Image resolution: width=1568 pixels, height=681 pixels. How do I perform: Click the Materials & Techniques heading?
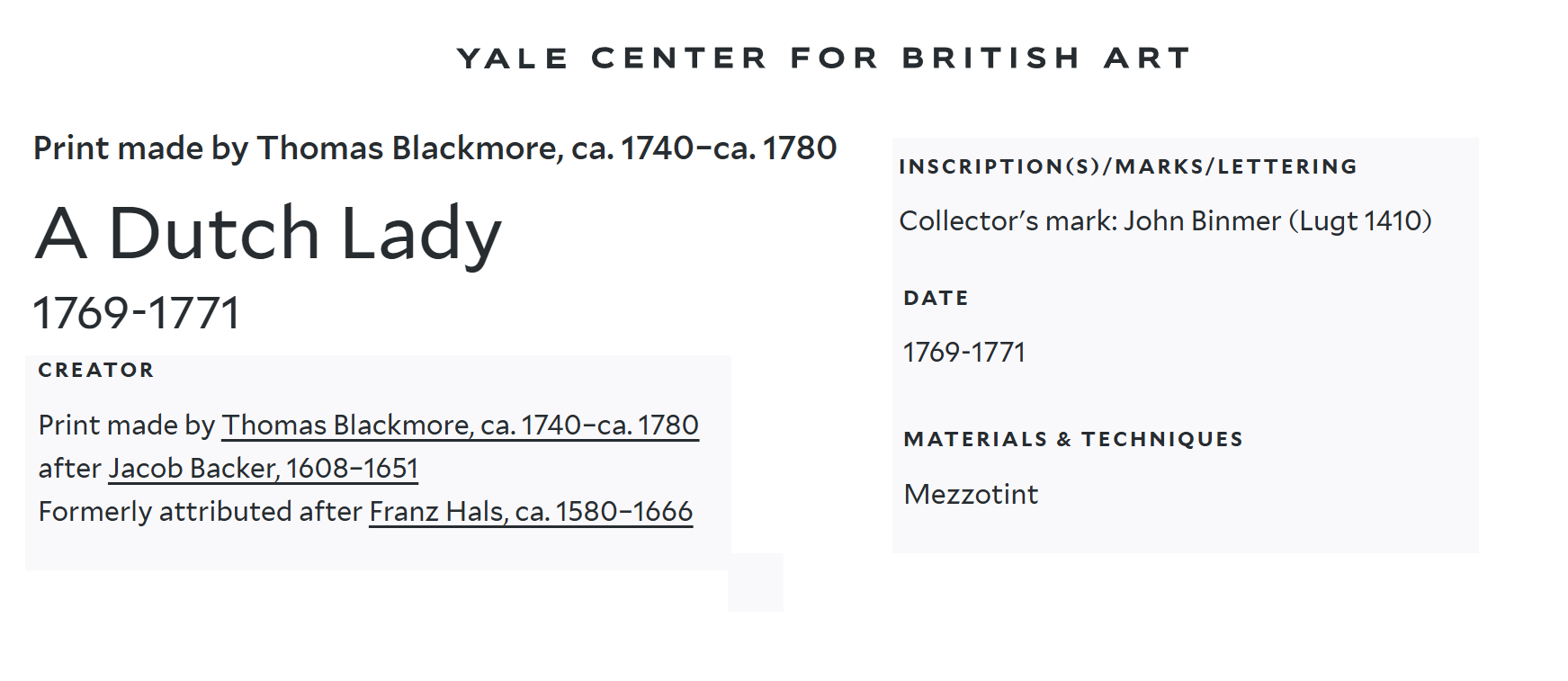click(1073, 439)
